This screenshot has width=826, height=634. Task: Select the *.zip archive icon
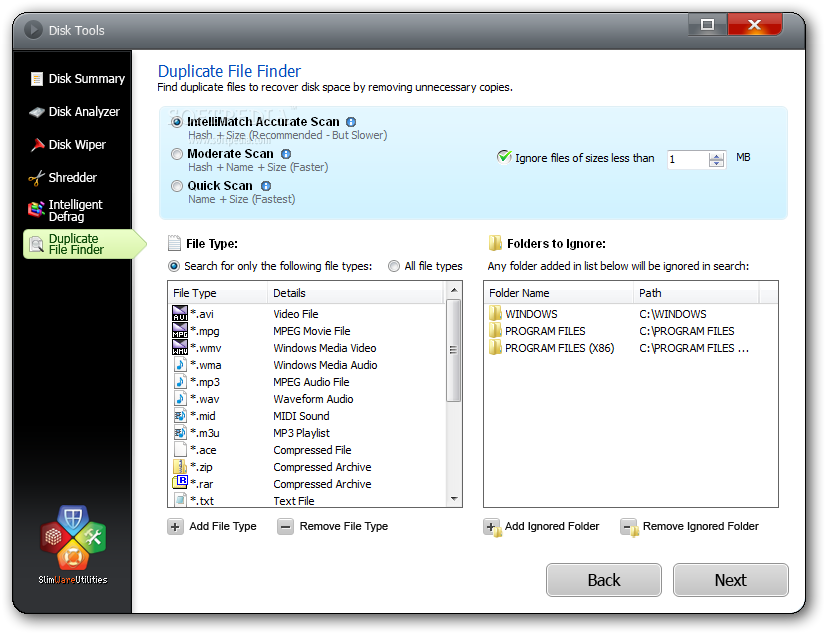(x=180, y=467)
